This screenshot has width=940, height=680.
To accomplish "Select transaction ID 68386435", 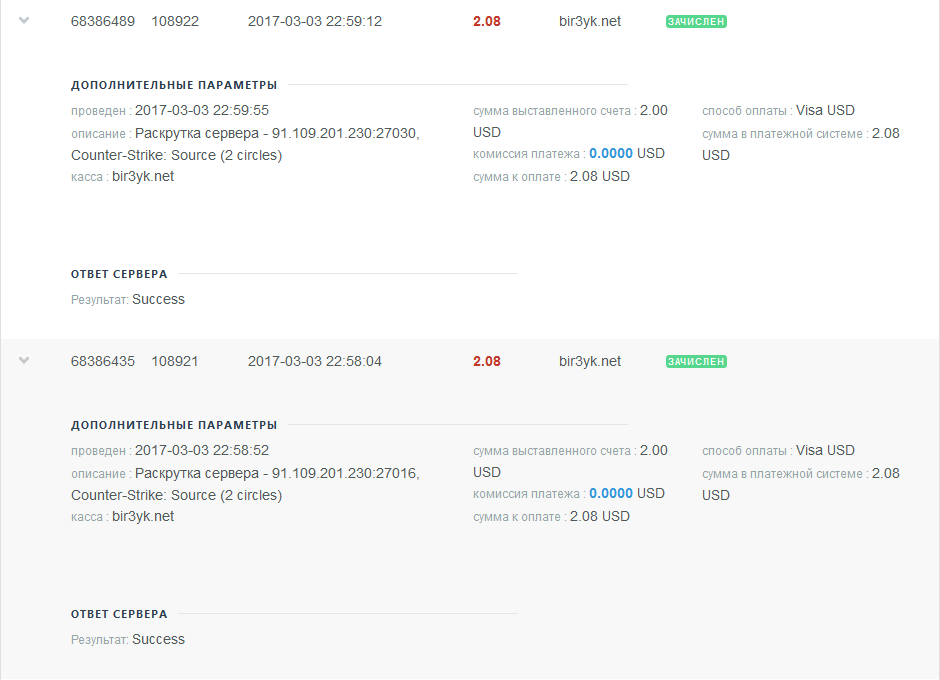I will click(103, 361).
